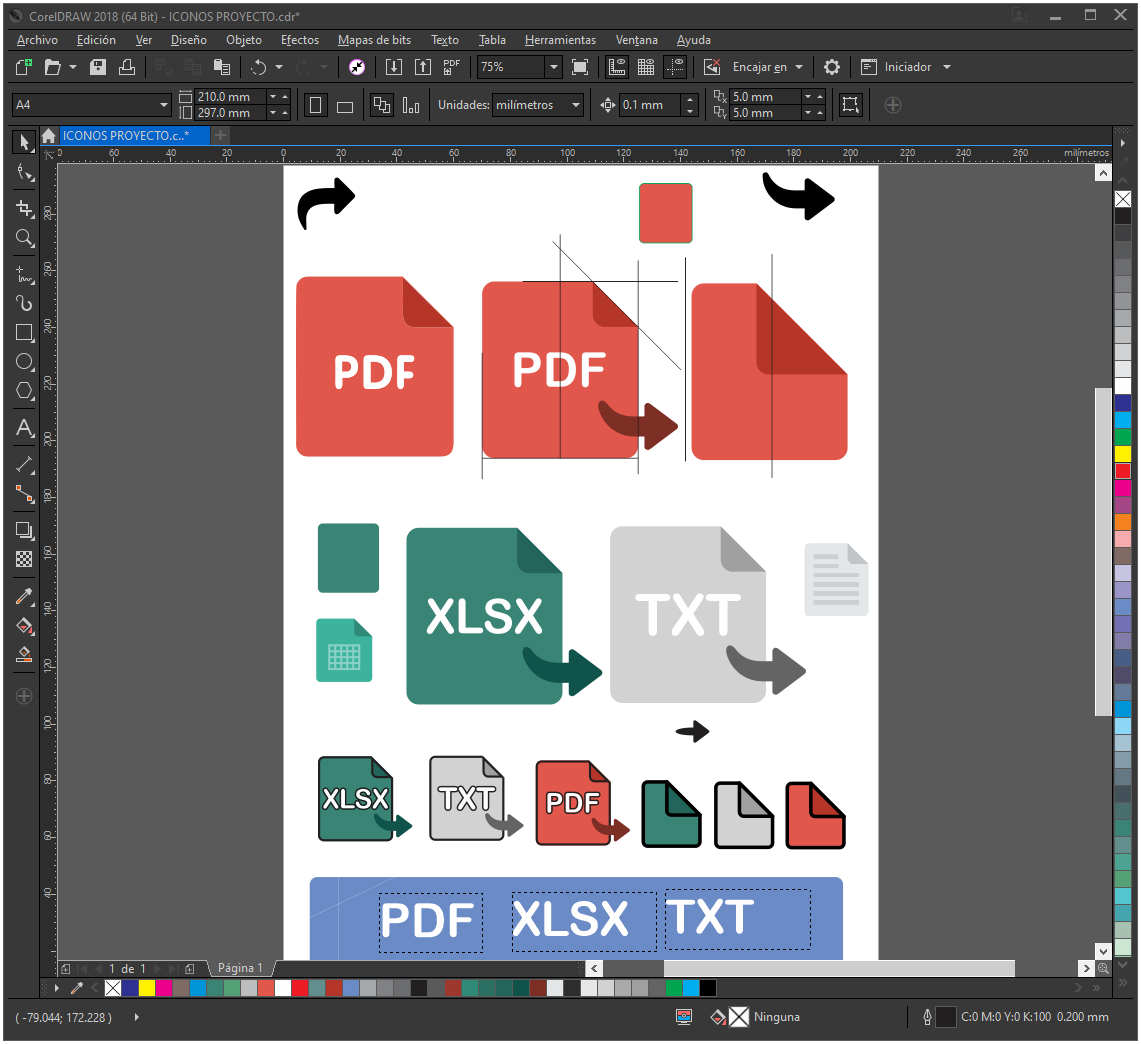Select the Color Eyedropper tool
Screen dimensions: 1141x1044
24,597
